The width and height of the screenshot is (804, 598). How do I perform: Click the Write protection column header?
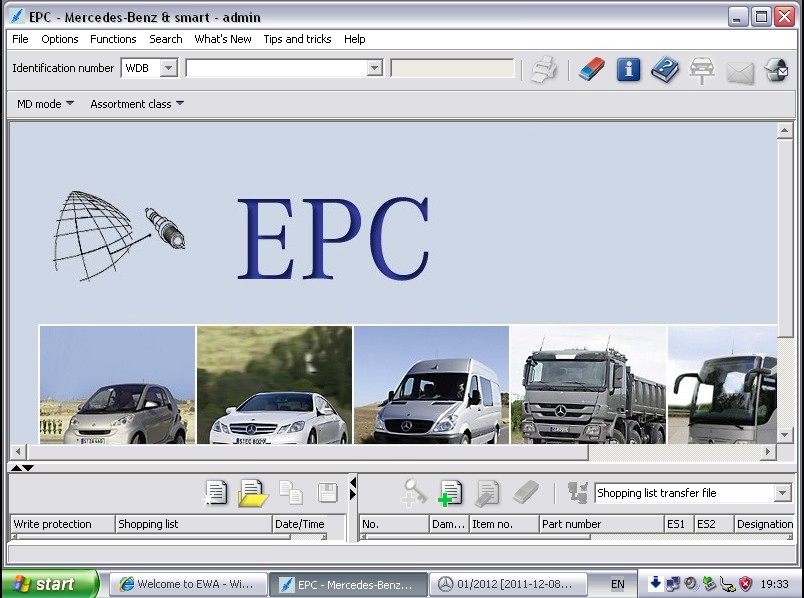click(x=63, y=524)
